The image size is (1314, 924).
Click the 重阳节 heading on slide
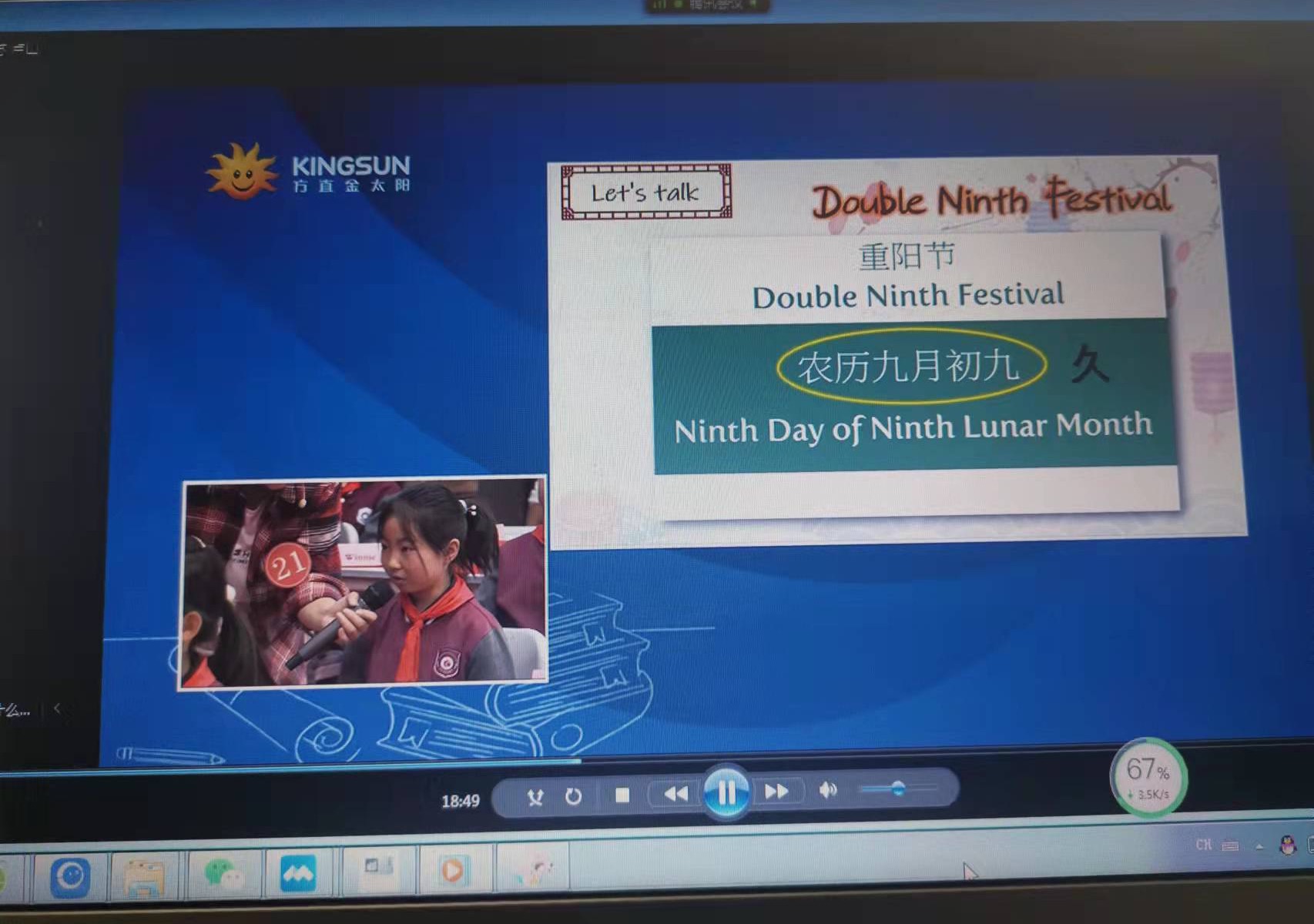(907, 256)
